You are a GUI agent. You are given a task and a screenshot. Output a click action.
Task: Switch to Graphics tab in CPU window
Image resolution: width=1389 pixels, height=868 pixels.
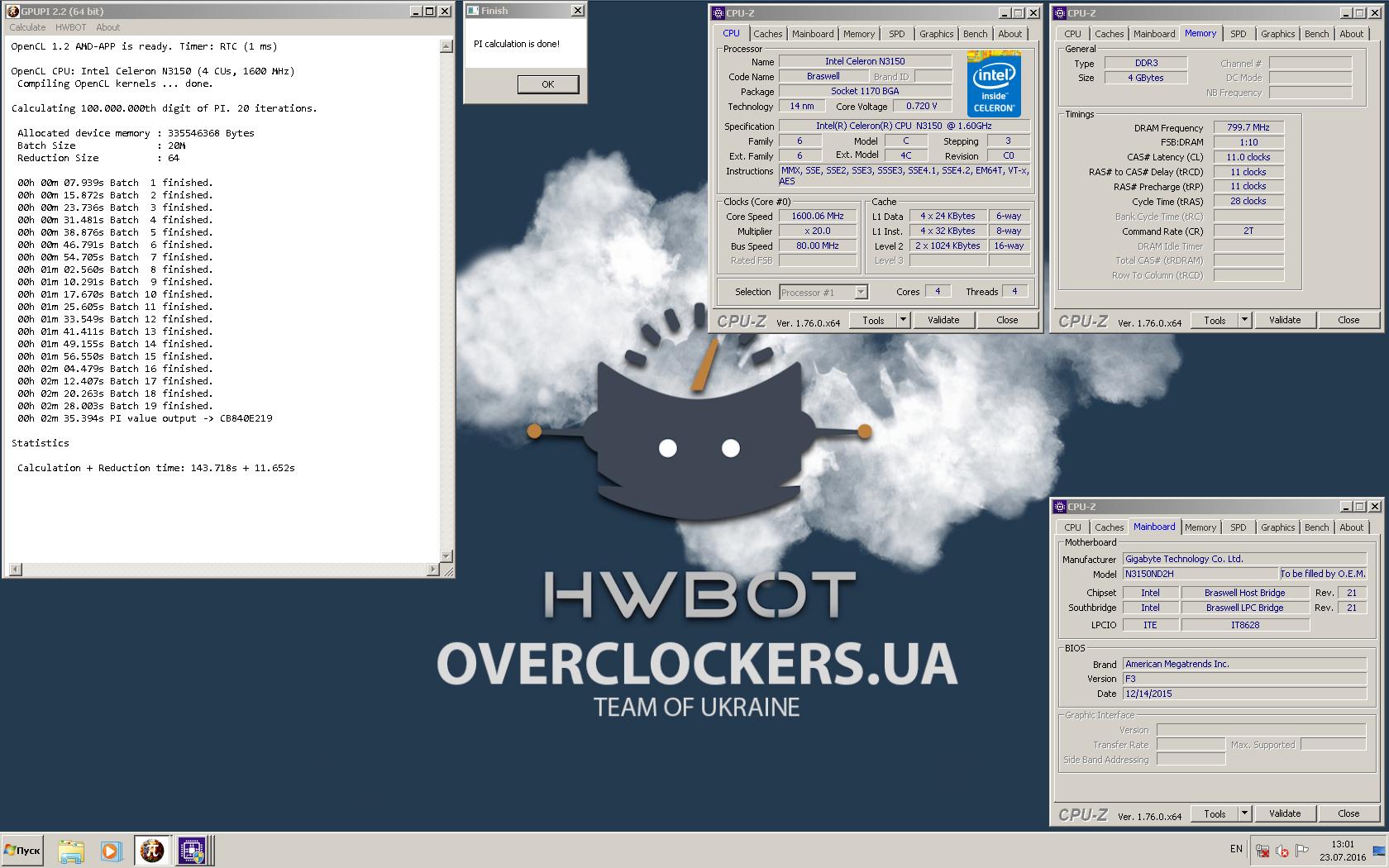tap(936, 34)
